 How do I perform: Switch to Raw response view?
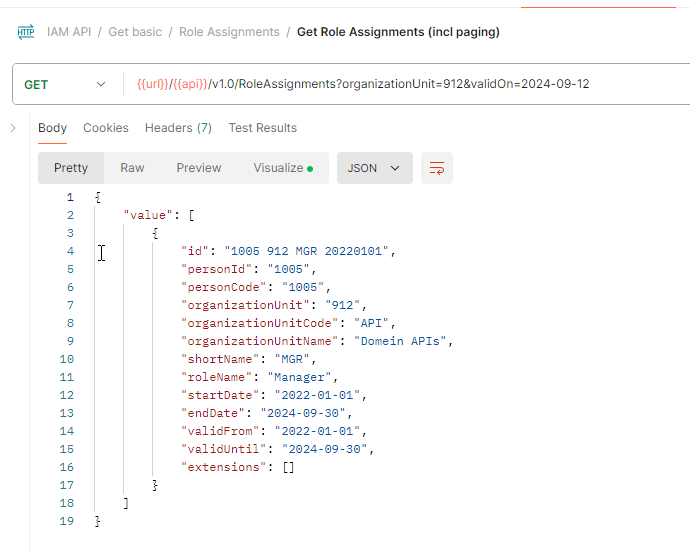tap(132, 168)
